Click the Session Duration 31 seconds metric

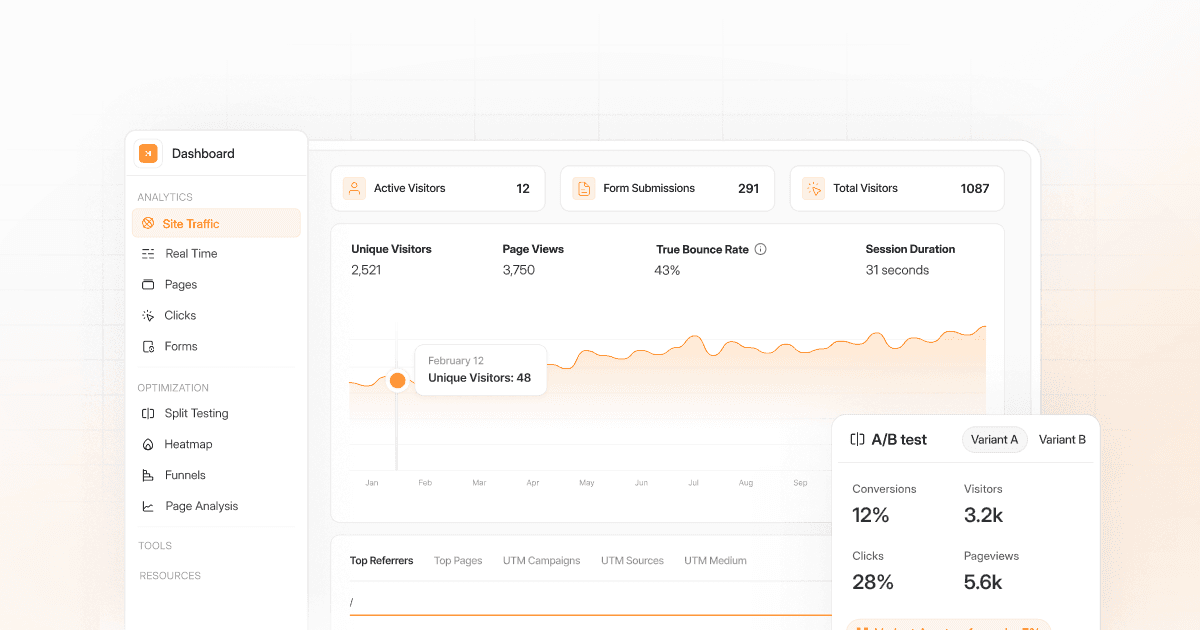[910, 259]
